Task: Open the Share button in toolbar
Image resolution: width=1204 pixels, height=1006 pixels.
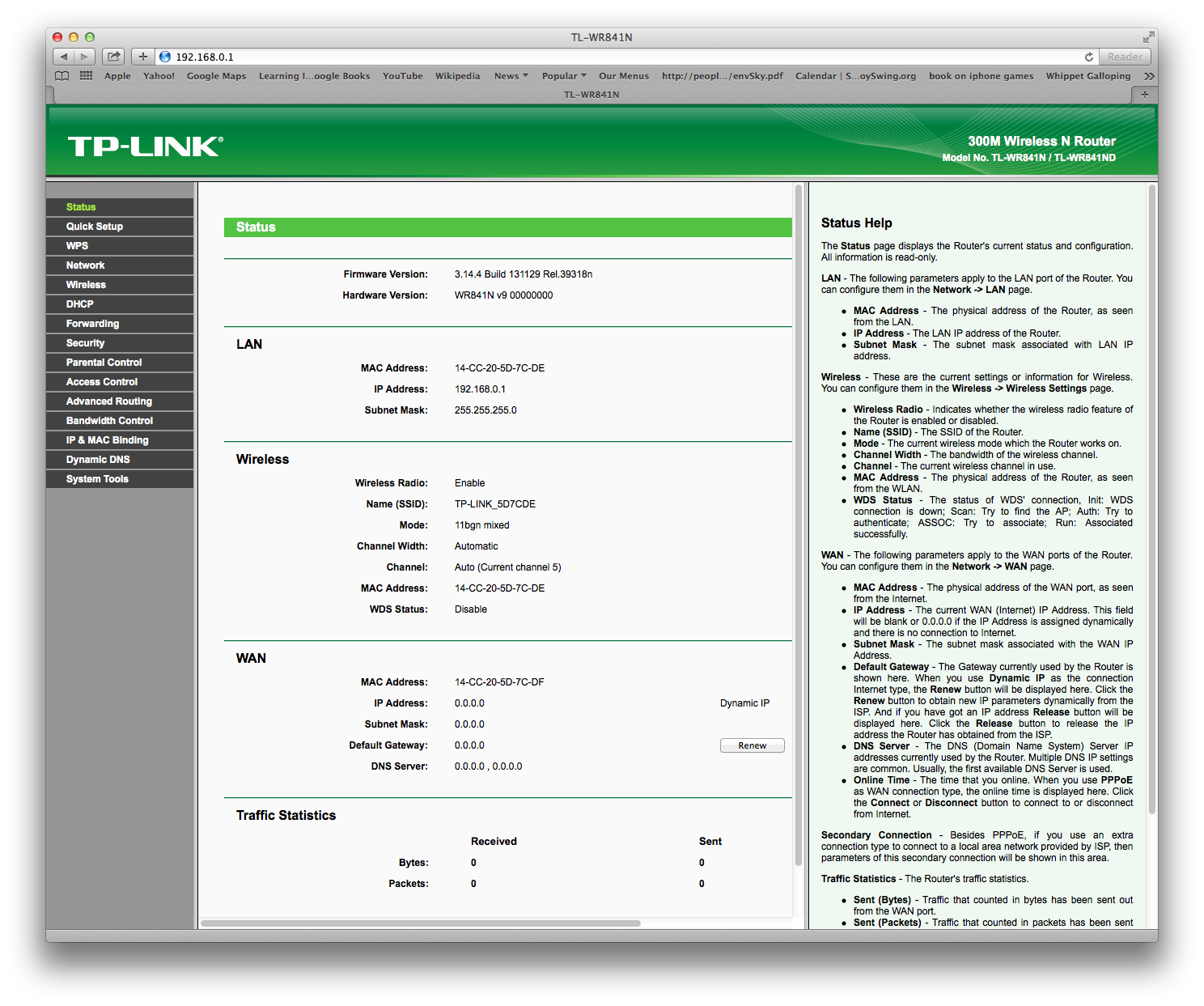Action: click(113, 57)
